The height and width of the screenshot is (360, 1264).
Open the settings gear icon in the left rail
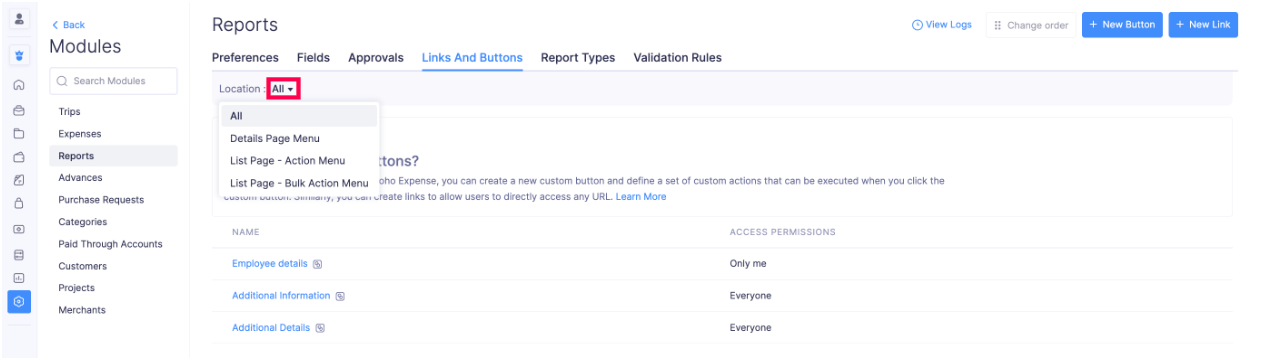point(19,301)
